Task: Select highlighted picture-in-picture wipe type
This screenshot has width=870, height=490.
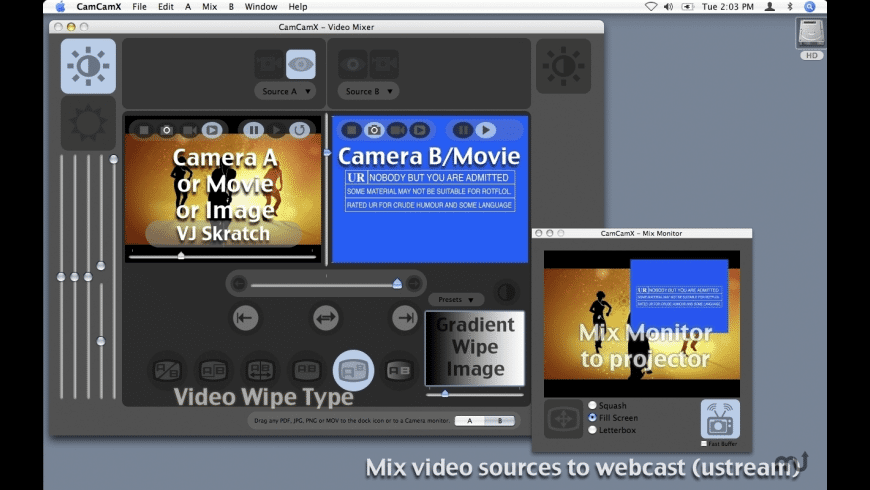Action: (353, 370)
